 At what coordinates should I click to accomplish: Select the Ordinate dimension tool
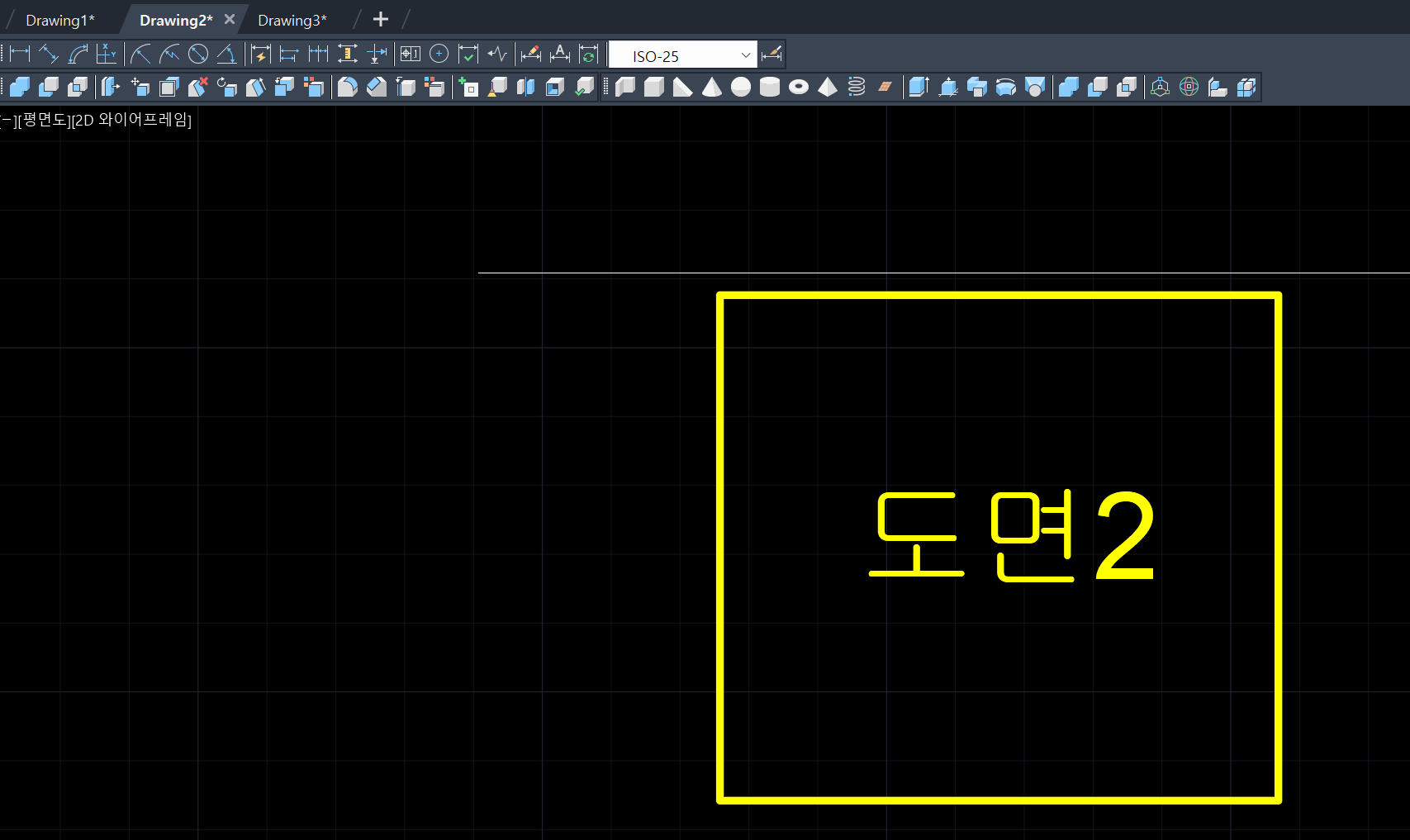[107, 55]
